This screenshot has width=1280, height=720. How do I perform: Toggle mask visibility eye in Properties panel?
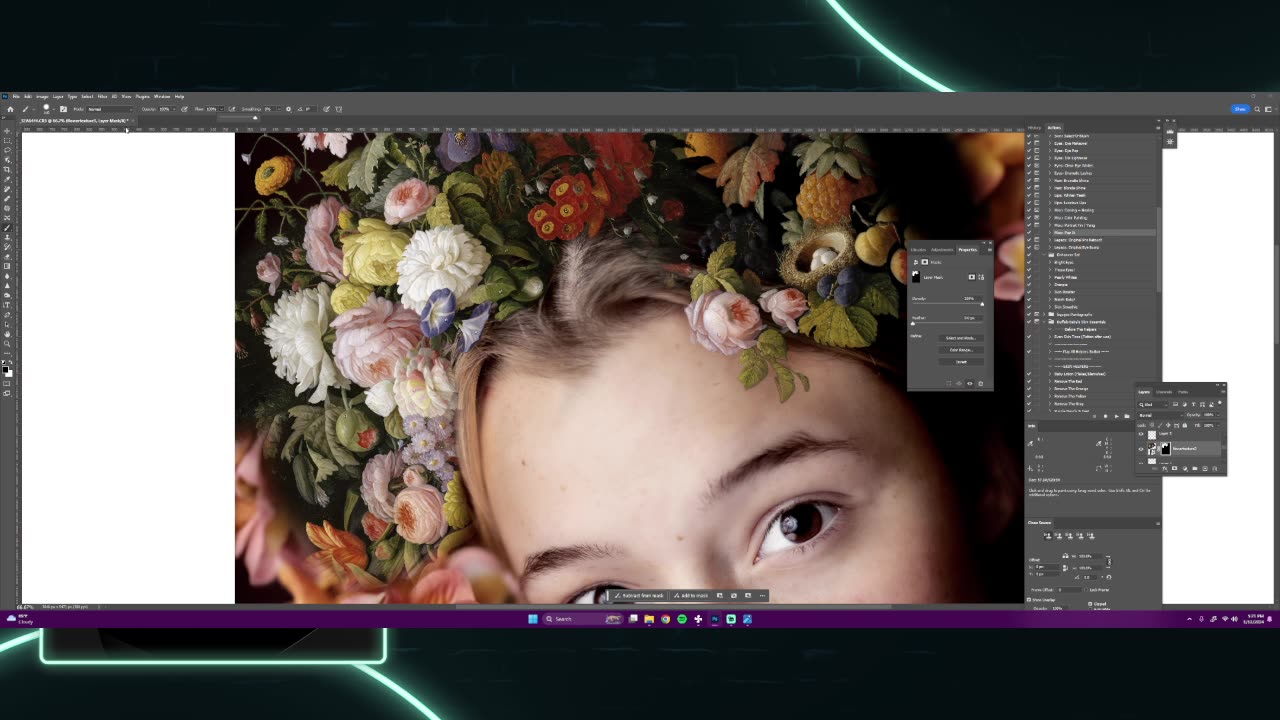pyautogui.click(x=970, y=383)
